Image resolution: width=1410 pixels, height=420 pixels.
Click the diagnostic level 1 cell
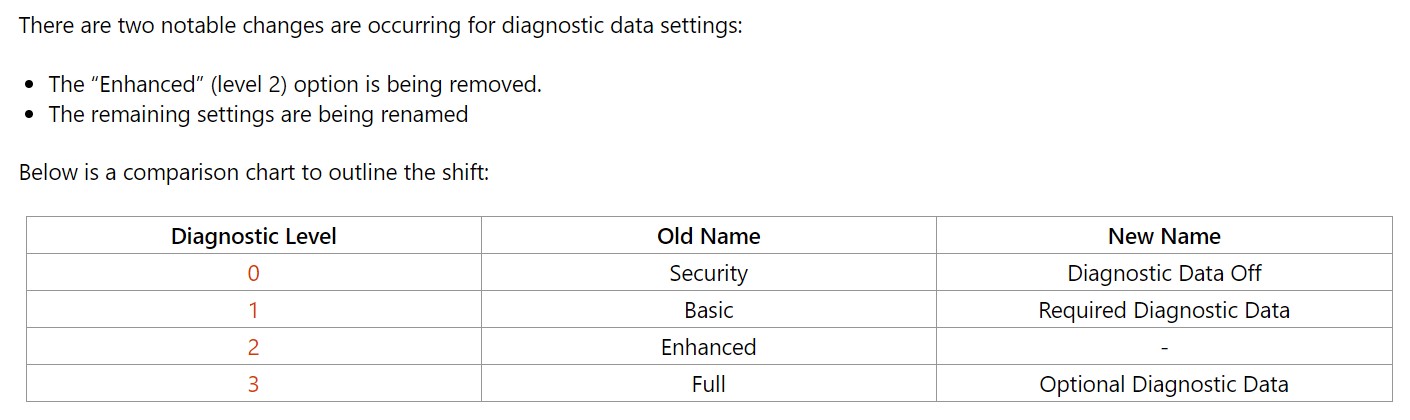pos(253,310)
